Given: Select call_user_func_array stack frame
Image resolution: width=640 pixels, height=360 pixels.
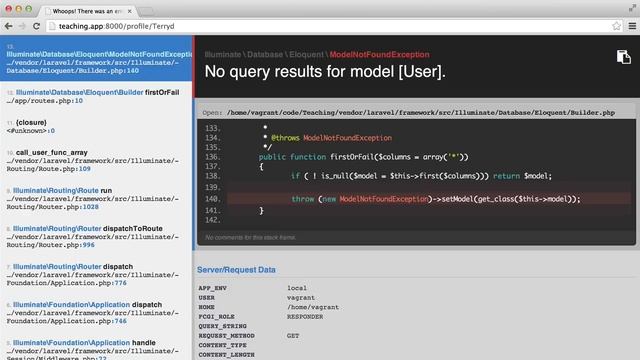Looking at the screenshot, I should (x=96, y=160).
